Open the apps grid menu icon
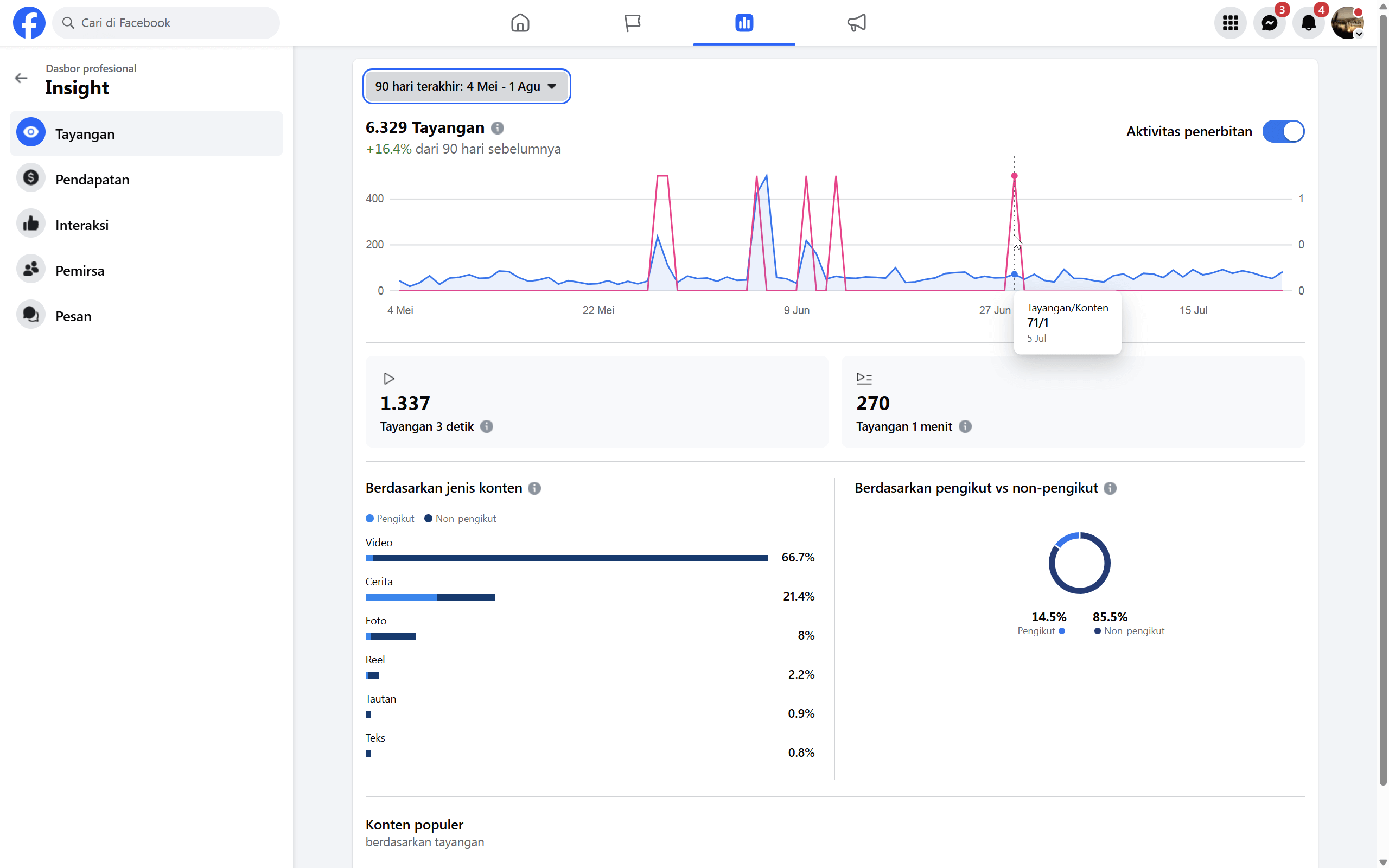The image size is (1389, 868). tap(1230, 23)
